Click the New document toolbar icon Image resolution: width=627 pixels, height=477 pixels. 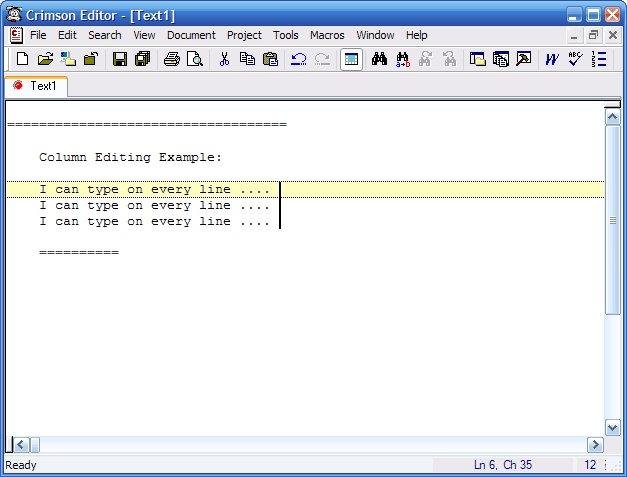(x=22, y=59)
